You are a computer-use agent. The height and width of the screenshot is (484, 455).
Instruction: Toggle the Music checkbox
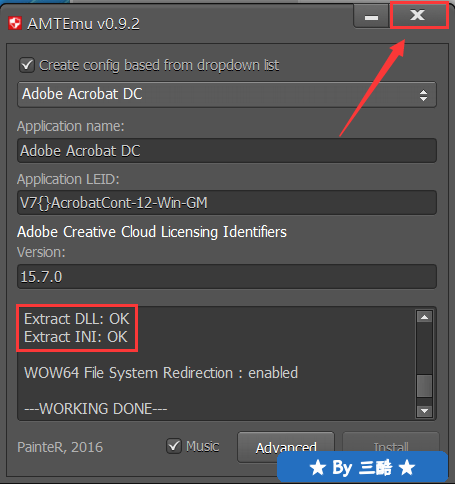(x=174, y=446)
